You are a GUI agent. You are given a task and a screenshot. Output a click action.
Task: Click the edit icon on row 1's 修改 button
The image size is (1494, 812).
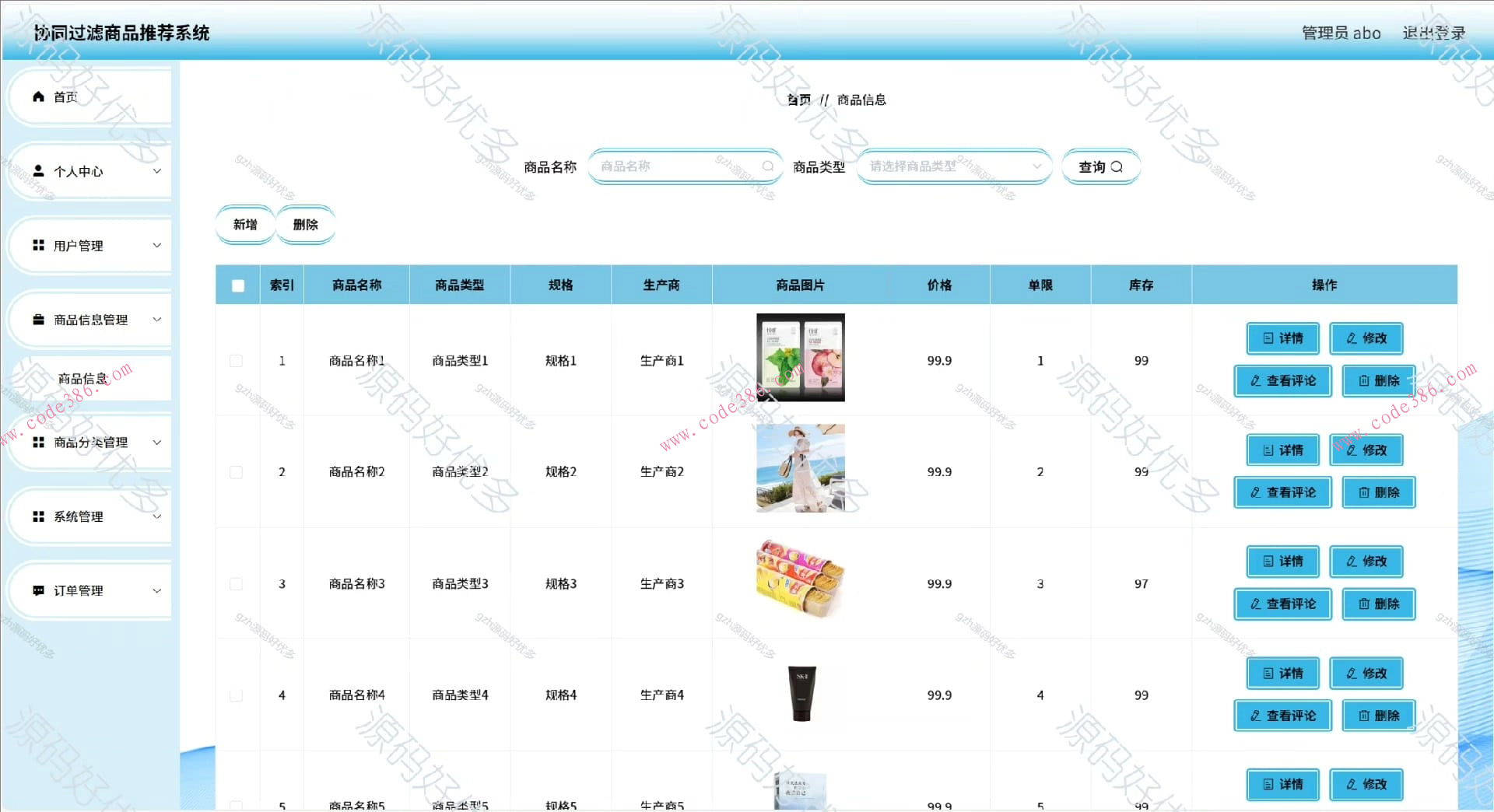[x=1349, y=338]
